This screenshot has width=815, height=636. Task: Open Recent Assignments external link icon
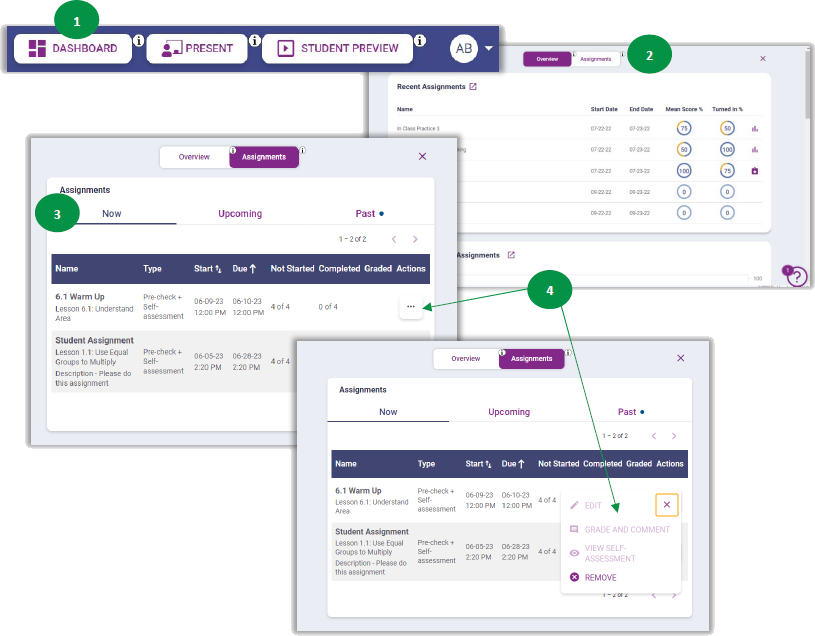tap(473, 87)
